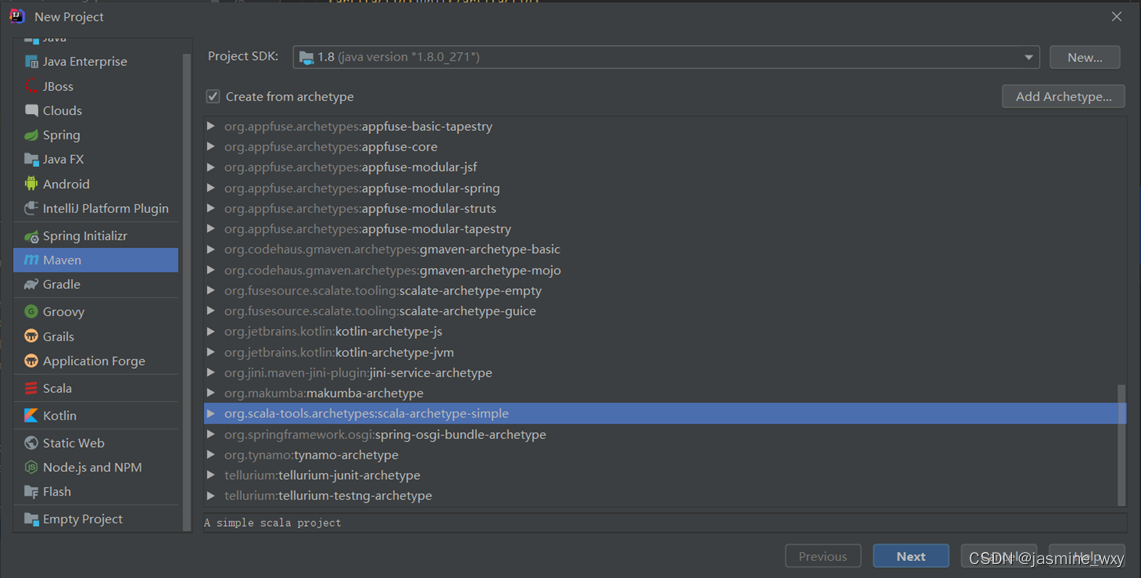This screenshot has width=1141, height=578.
Task: Click the Clouds icon
Action: pyautogui.click(x=31, y=111)
